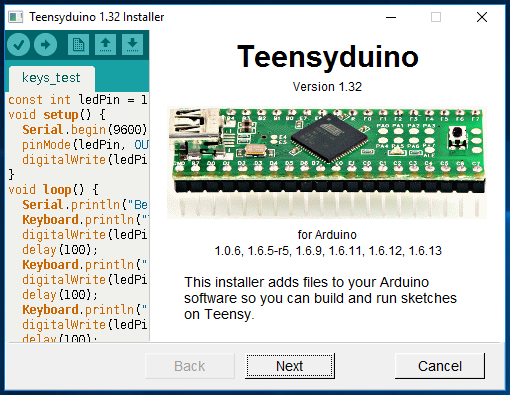Click the "const int ledPin" code line

(x=78, y=100)
